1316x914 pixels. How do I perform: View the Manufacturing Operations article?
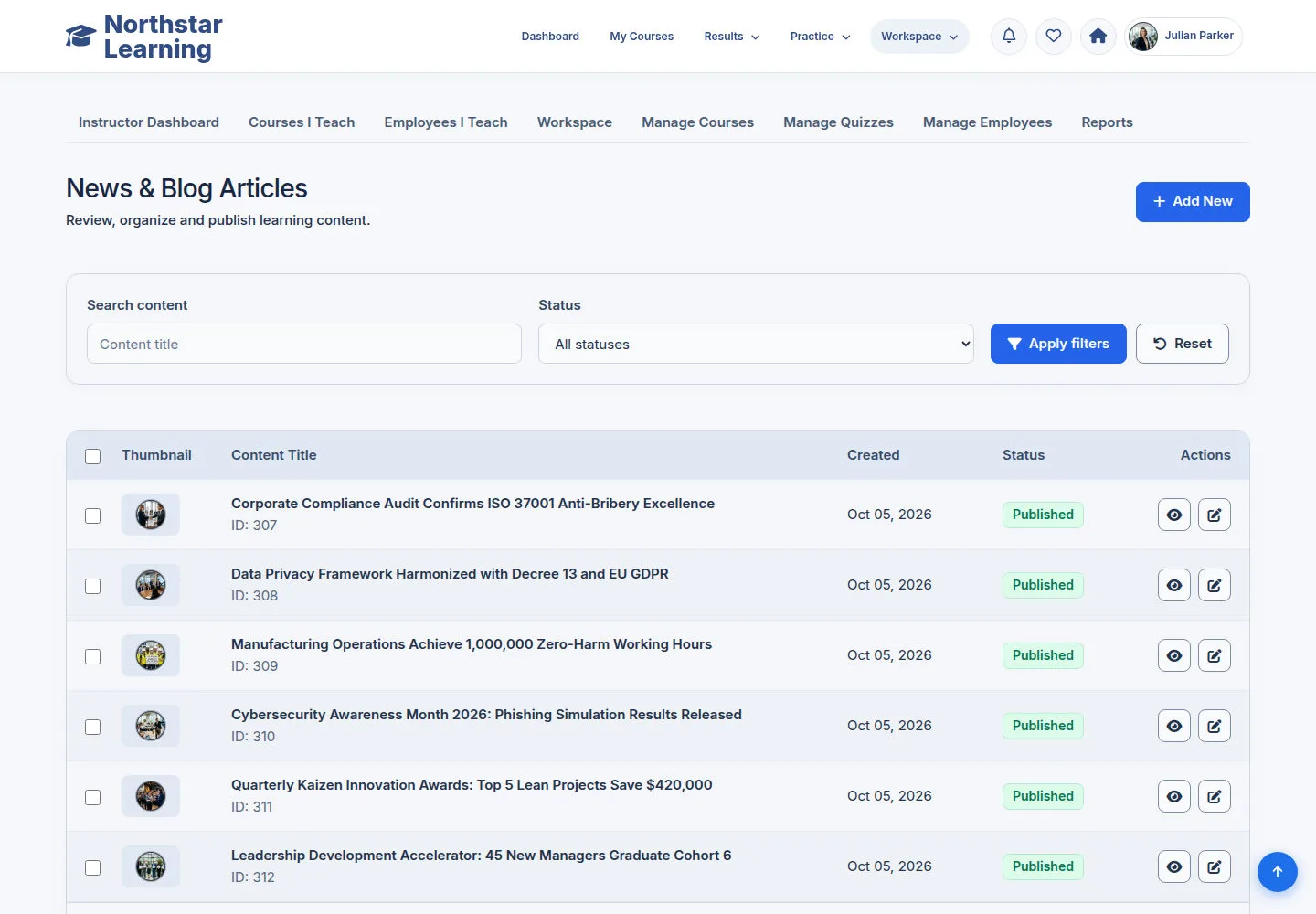tap(1174, 655)
